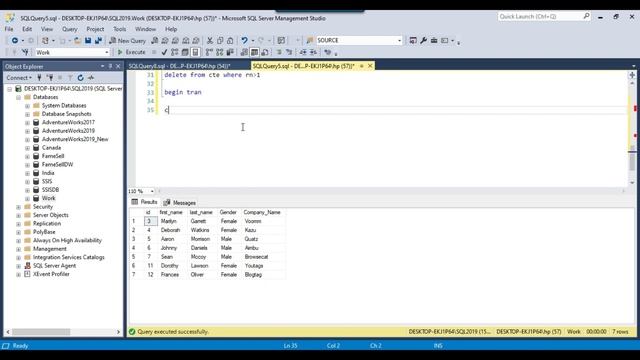
Task: Open the Undo history dropdown arrow
Action: (x=253, y=40)
